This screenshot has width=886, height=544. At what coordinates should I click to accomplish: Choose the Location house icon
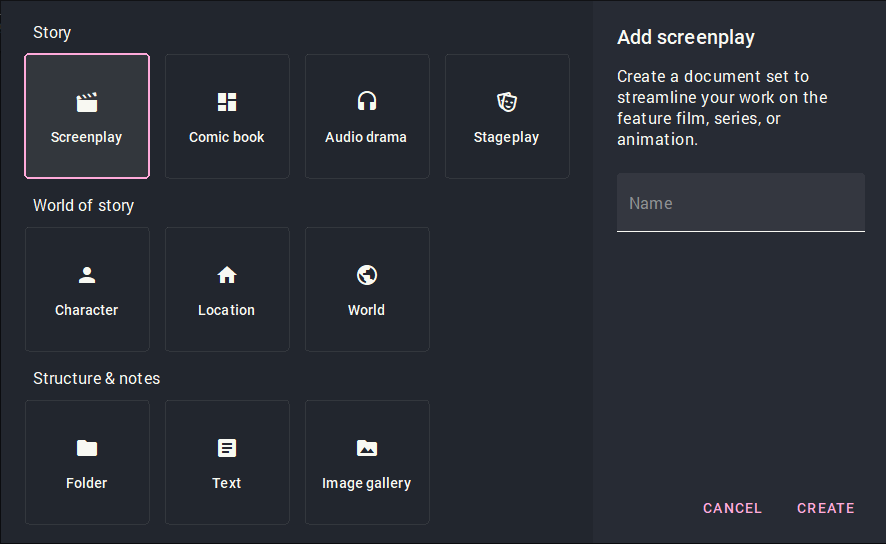tap(227, 275)
